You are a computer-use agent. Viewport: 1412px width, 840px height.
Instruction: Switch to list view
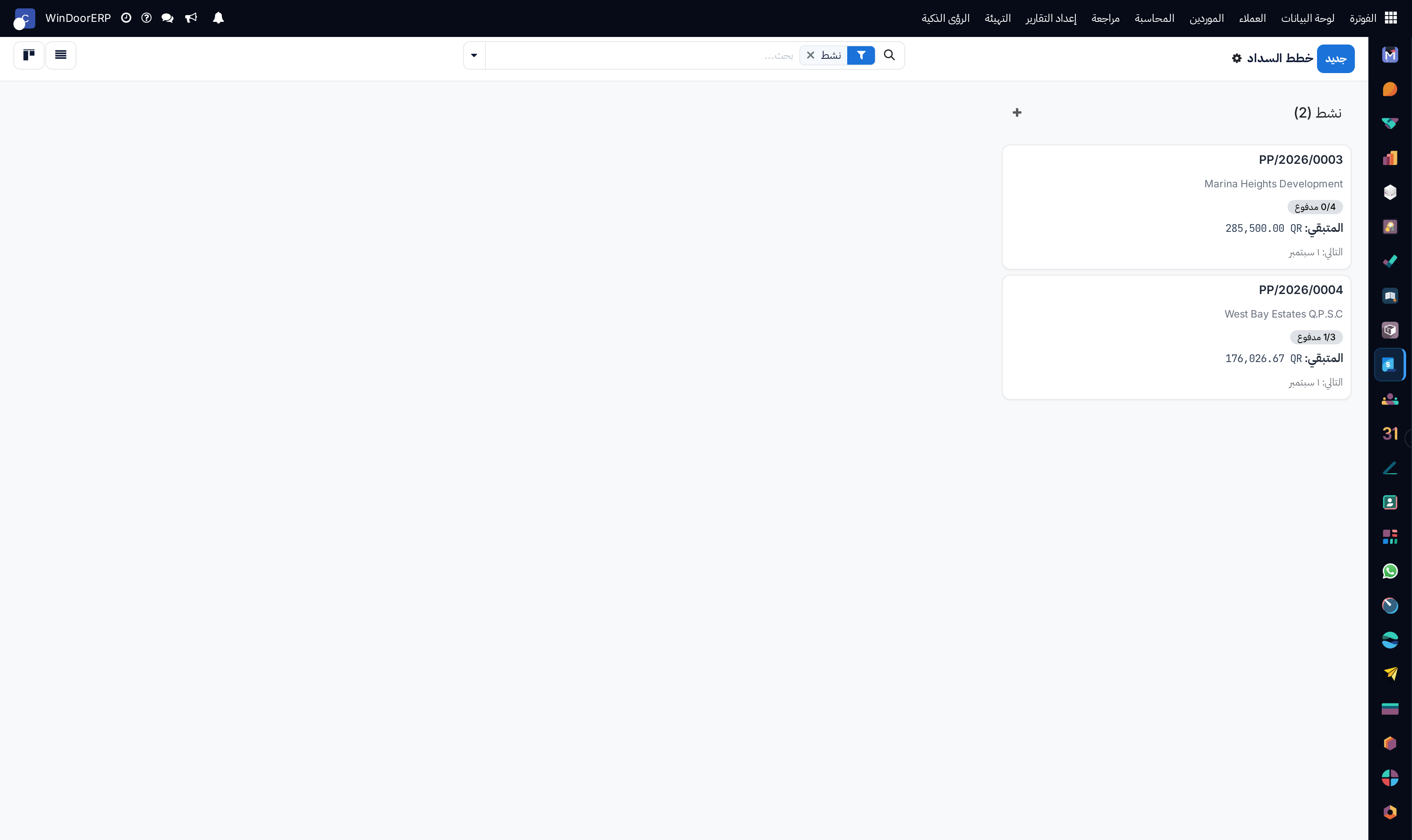[x=61, y=55]
